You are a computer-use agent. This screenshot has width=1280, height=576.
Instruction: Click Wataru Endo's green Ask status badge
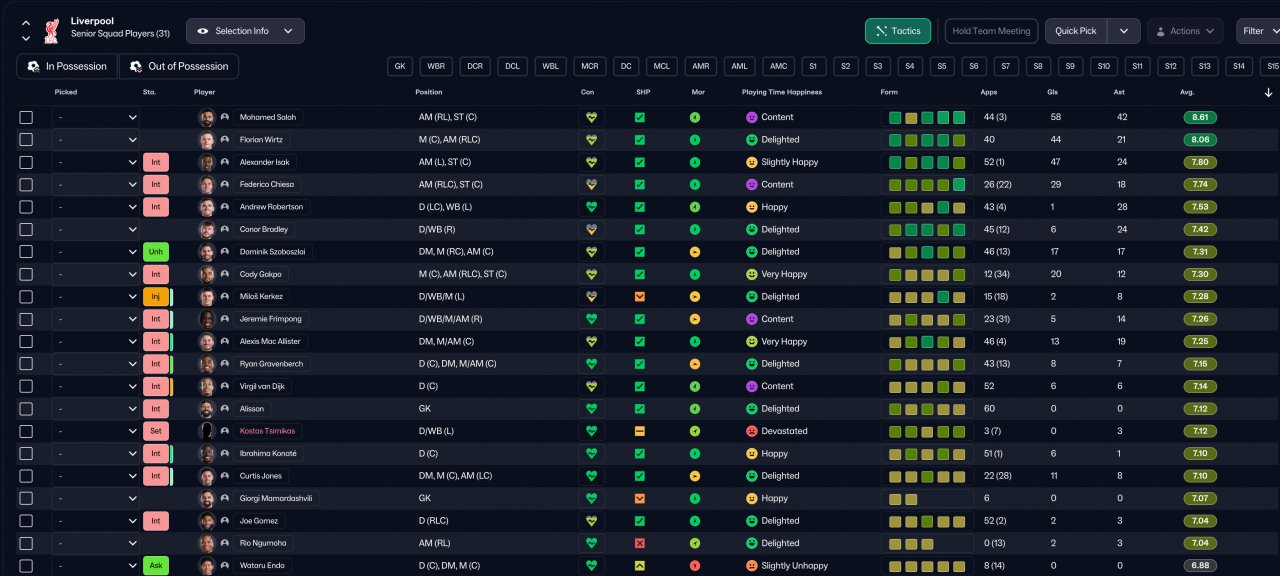click(x=156, y=566)
